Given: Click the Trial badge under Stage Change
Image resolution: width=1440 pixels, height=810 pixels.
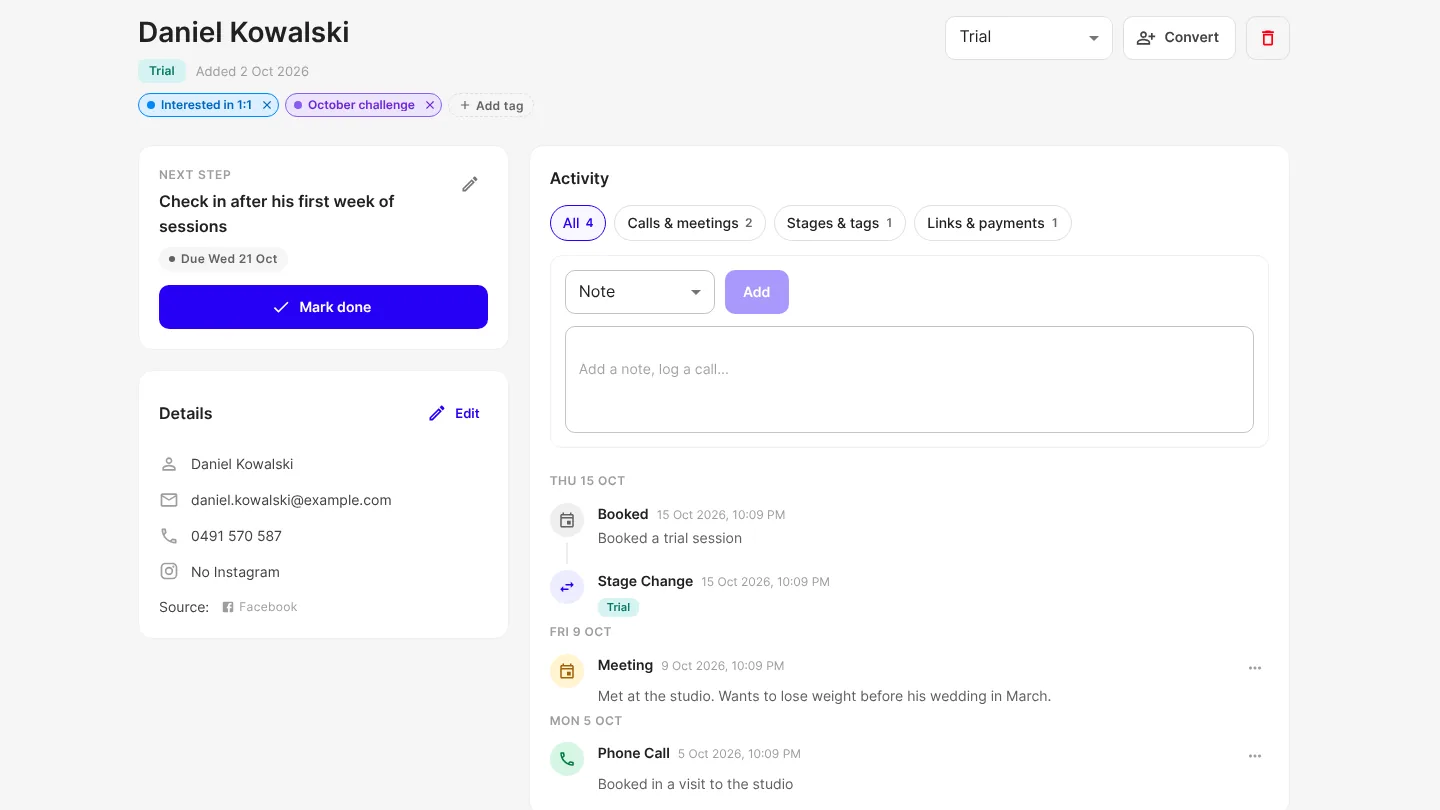Looking at the screenshot, I should 618,607.
